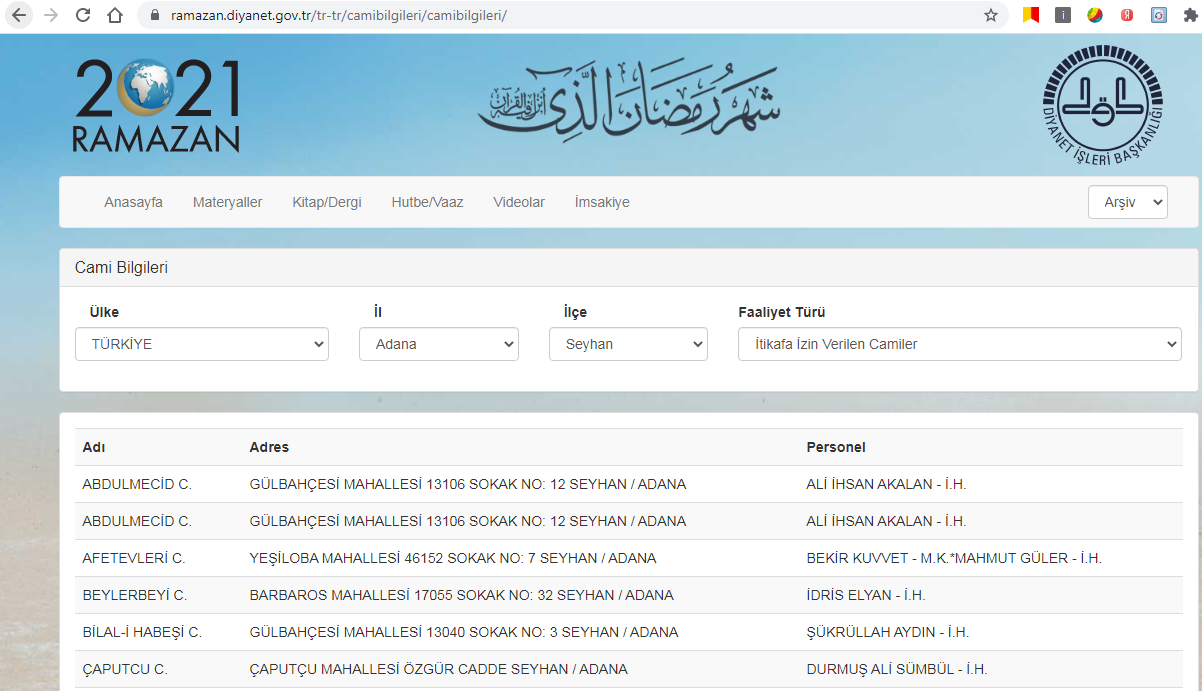Open the Hutbe/Vaaz menu item
The height and width of the screenshot is (691, 1202).
point(427,202)
